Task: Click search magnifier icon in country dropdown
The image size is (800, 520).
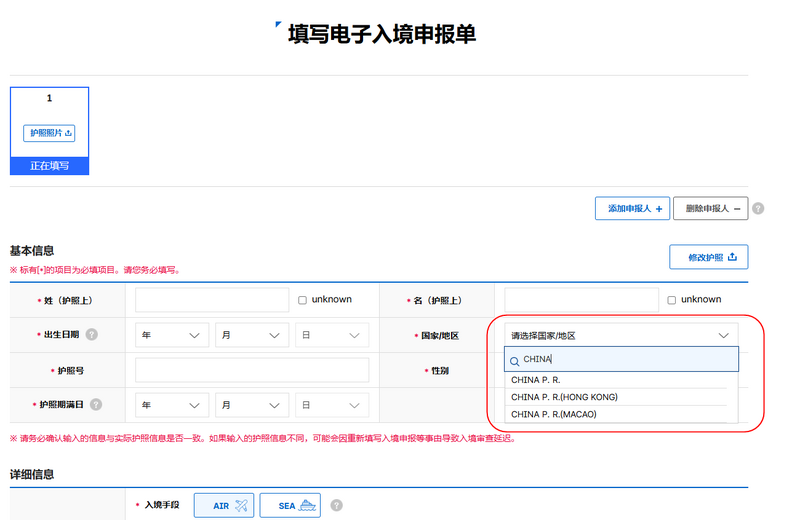Action: (515, 360)
